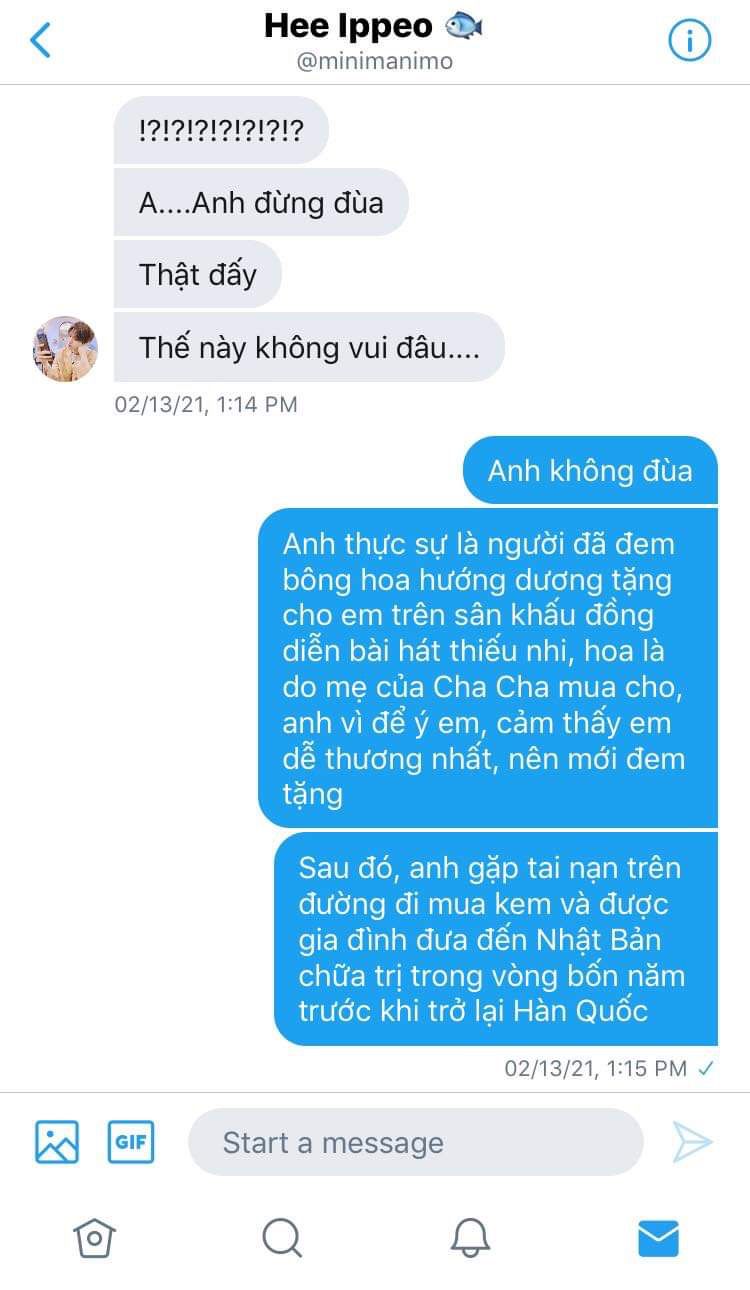The height and width of the screenshot is (1290, 750).
Task: Tap the 'Thật đấy' message bubble
Action: [198, 274]
